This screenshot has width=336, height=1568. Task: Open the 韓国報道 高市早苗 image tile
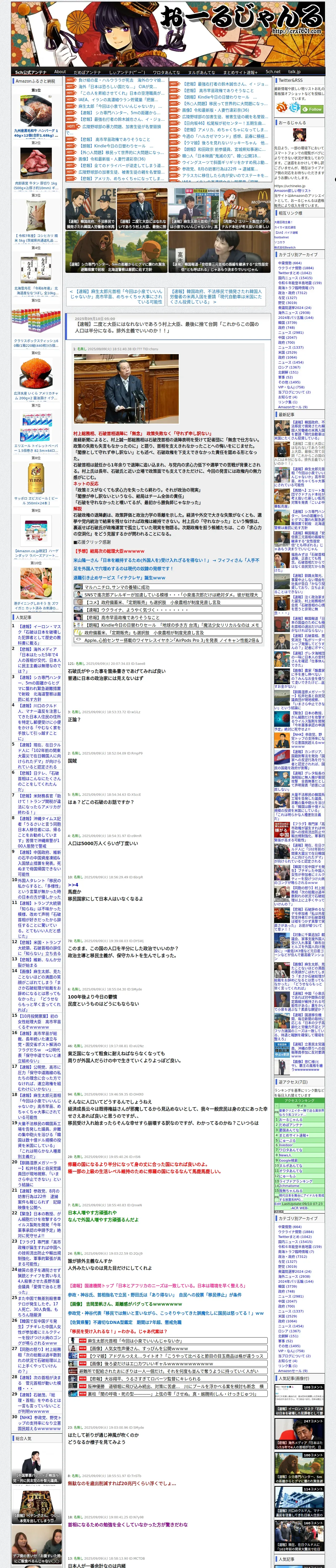tap(220, 251)
